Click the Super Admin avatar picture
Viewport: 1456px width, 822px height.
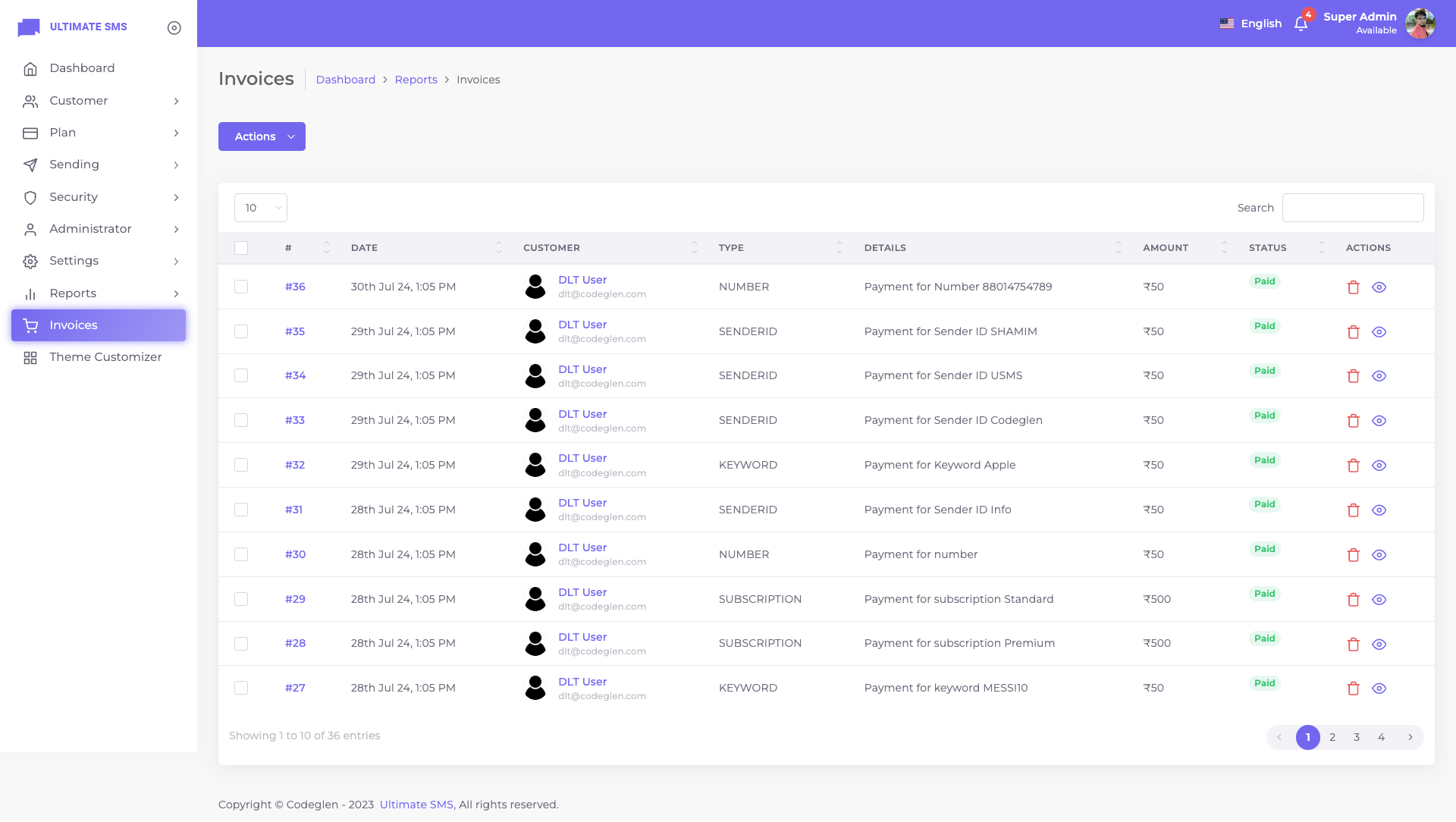pos(1420,24)
